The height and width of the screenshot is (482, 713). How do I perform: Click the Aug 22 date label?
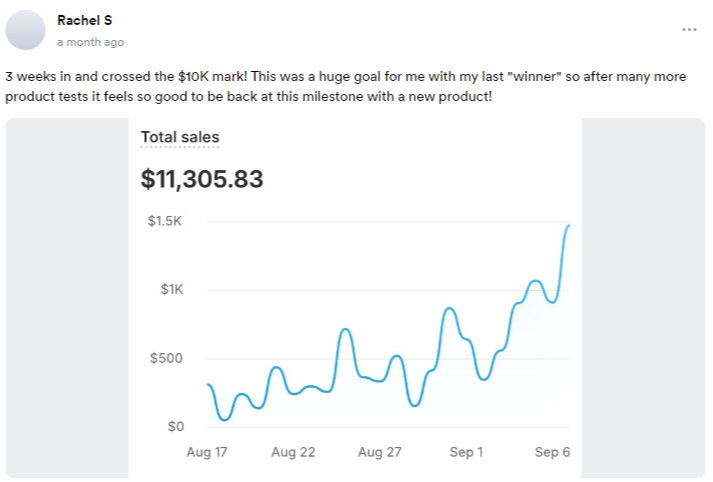tap(293, 452)
